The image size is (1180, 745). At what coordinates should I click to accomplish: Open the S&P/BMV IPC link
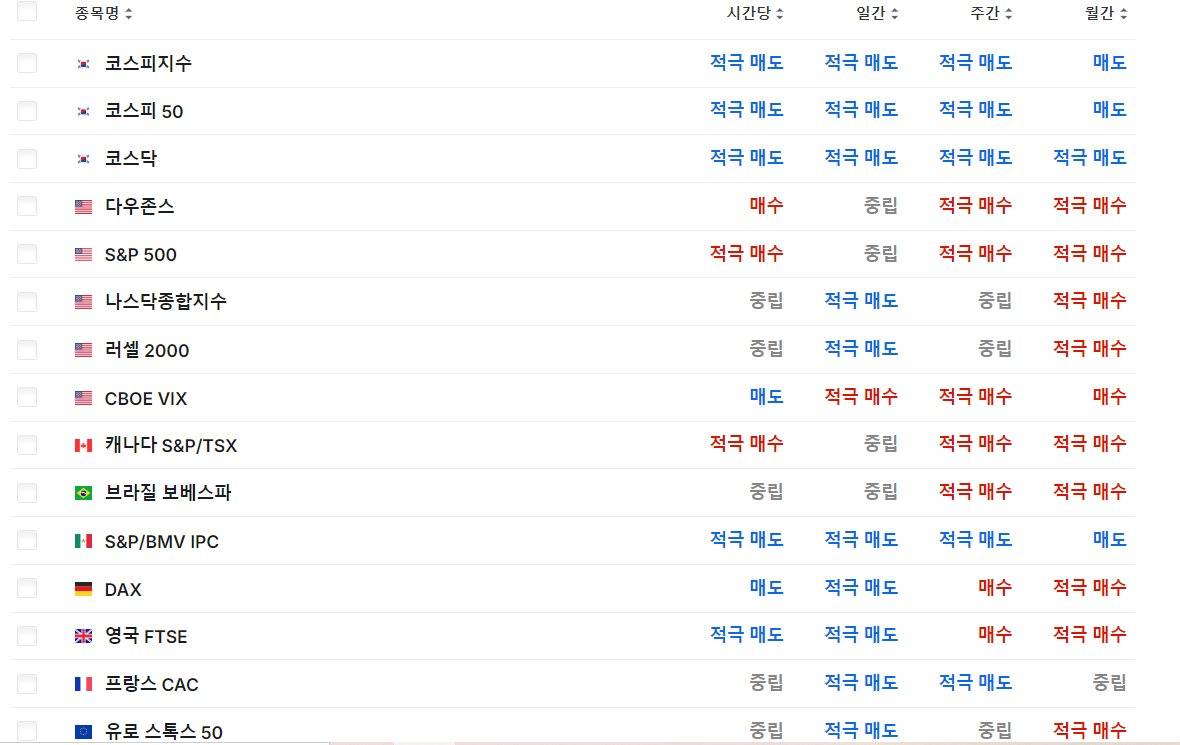tap(162, 541)
